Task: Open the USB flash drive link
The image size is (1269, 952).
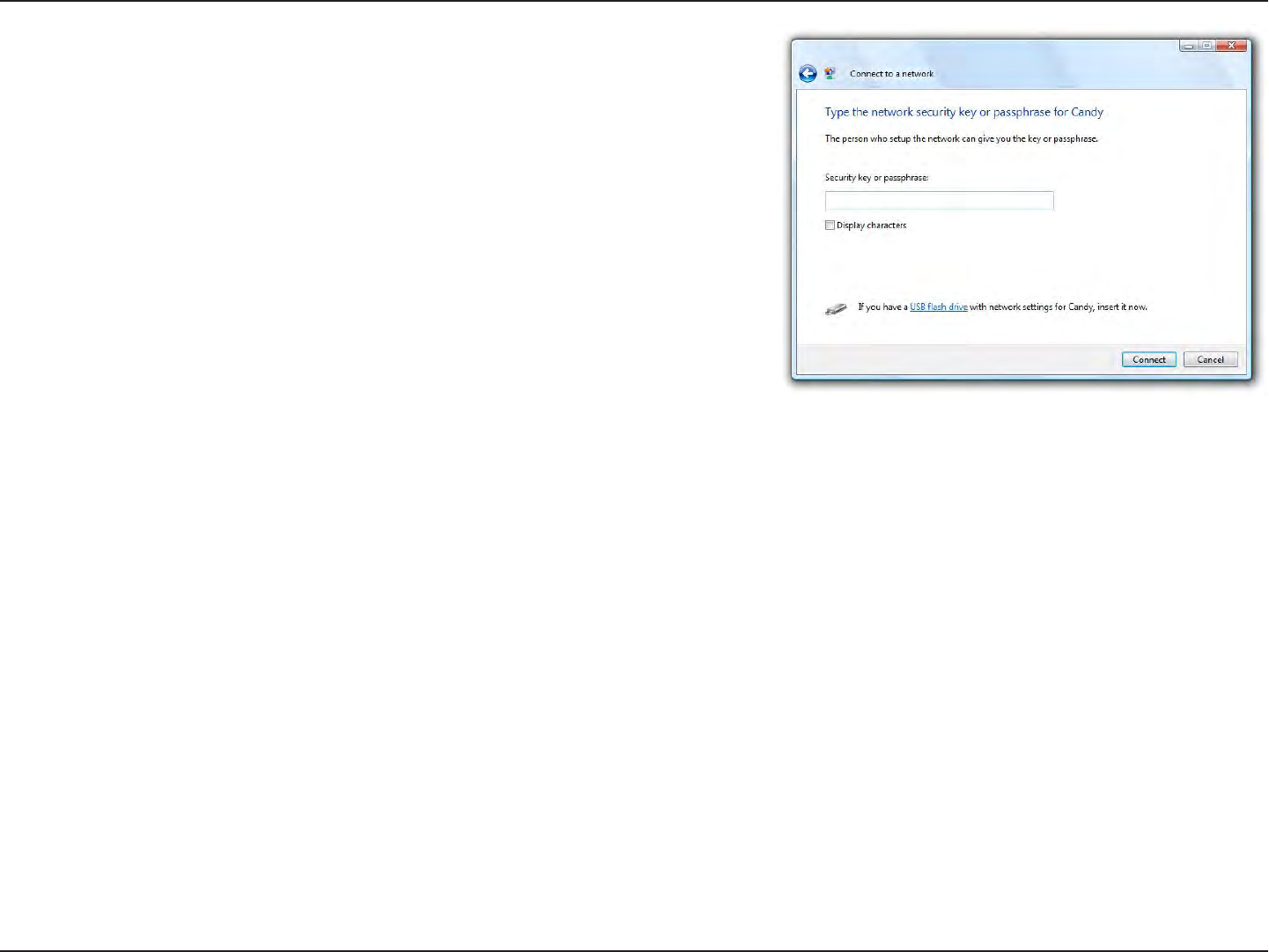Action: pyautogui.click(x=939, y=307)
